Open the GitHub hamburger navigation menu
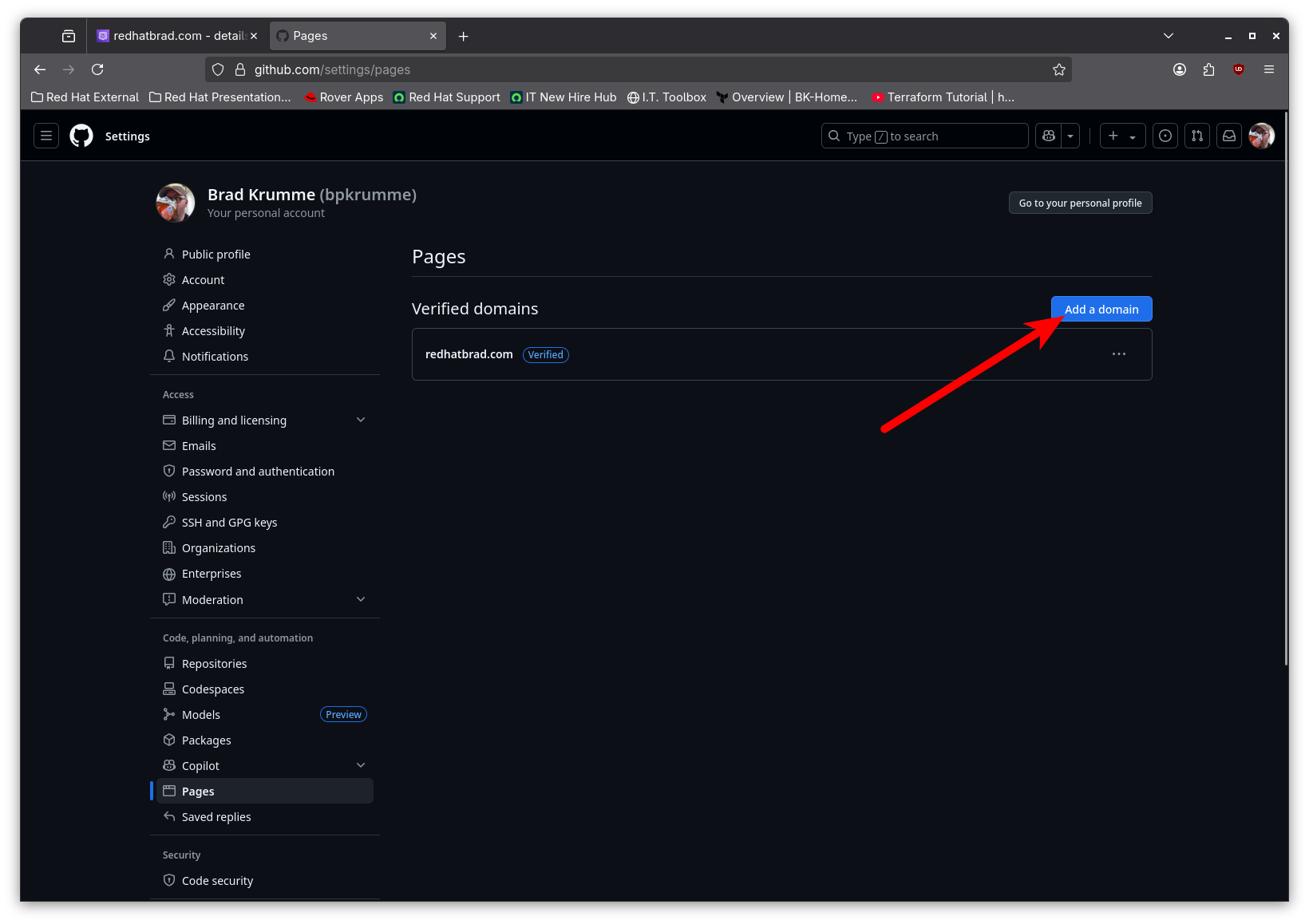1309x924 pixels. (x=46, y=136)
